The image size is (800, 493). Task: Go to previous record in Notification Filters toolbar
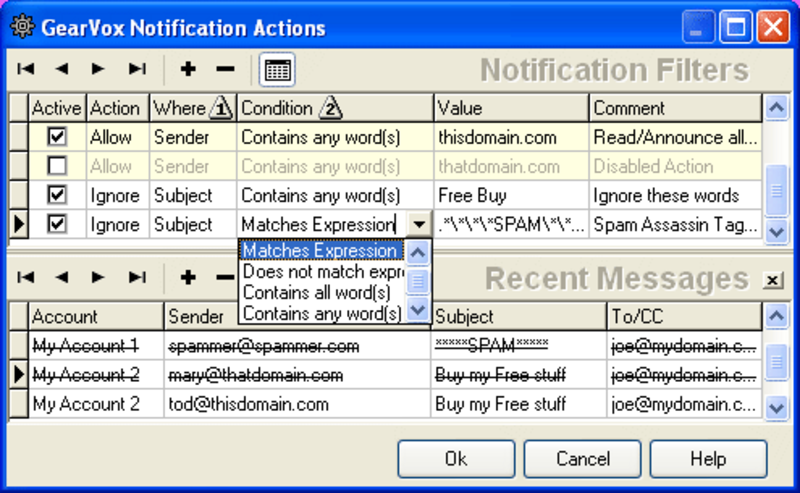pyautogui.click(x=62, y=69)
